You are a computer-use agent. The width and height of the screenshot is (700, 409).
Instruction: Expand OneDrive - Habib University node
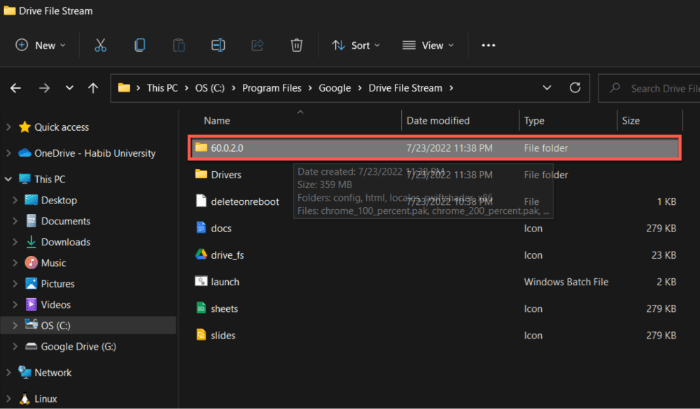click(8, 153)
